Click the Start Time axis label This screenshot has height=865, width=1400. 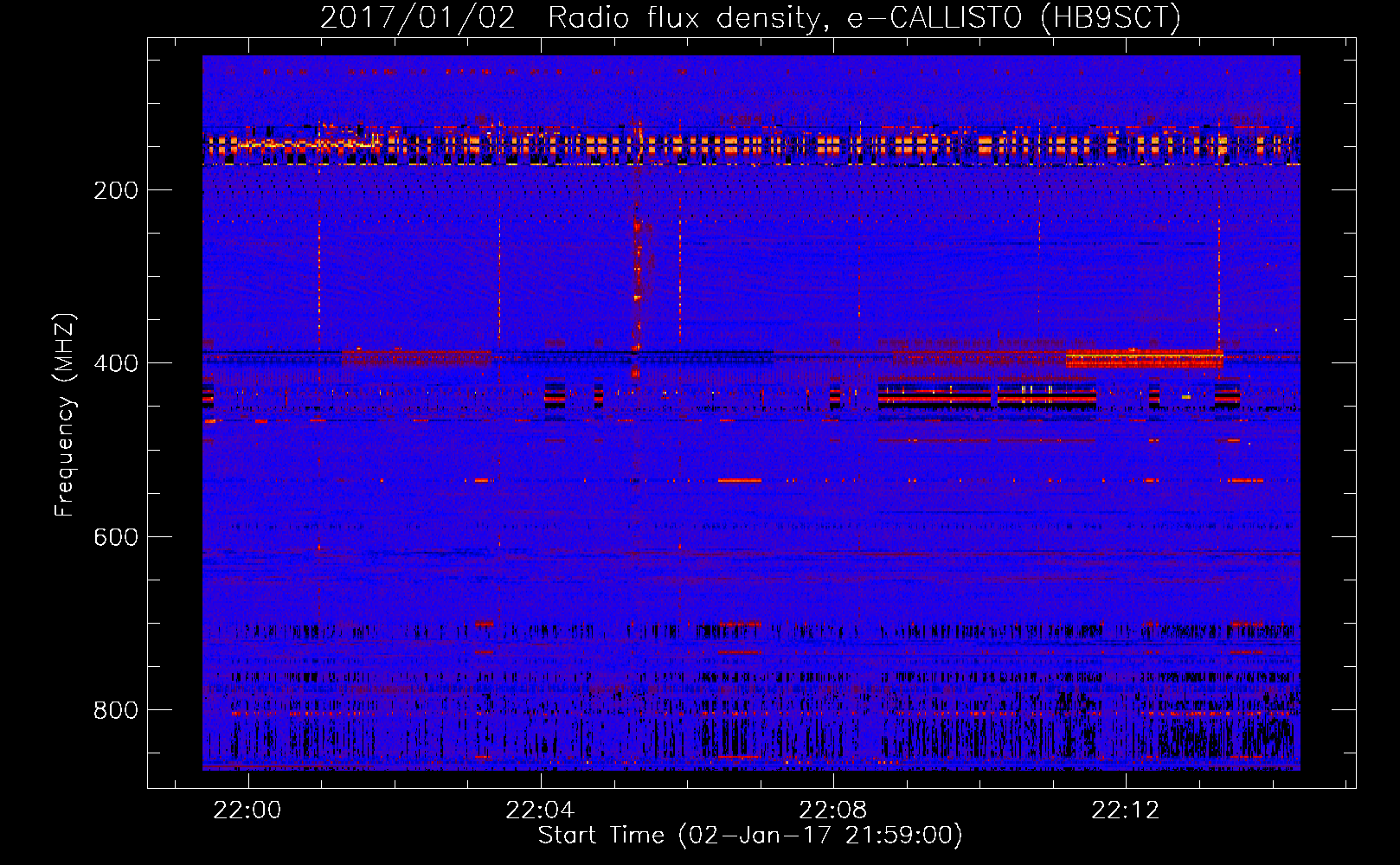point(750,835)
